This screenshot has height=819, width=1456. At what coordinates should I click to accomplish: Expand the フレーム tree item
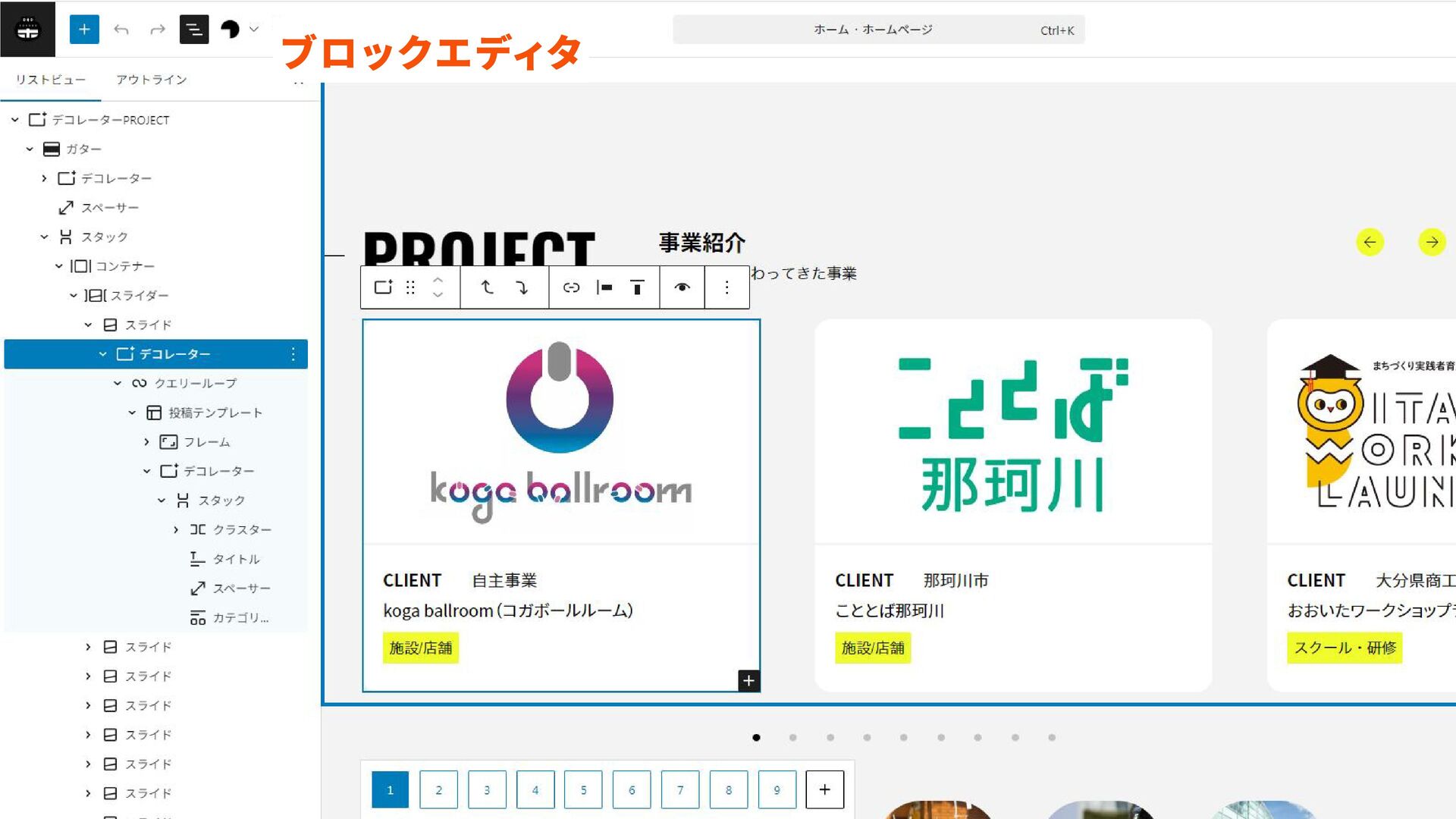pyautogui.click(x=146, y=442)
